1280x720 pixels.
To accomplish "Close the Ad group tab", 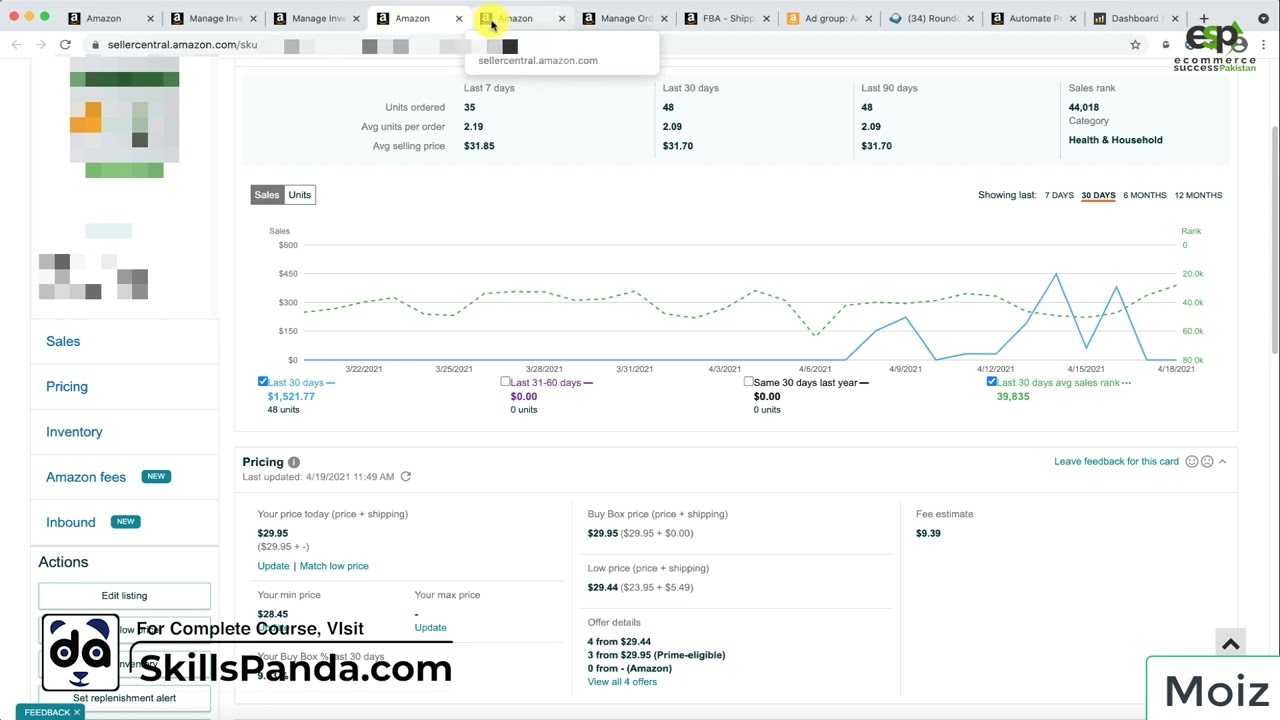I will point(868,18).
